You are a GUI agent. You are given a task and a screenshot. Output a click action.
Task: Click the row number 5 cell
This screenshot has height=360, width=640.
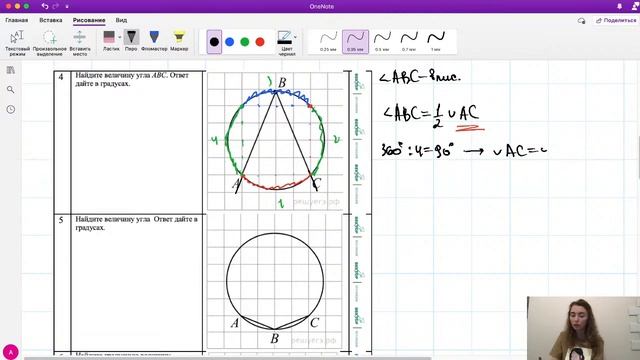point(62,282)
